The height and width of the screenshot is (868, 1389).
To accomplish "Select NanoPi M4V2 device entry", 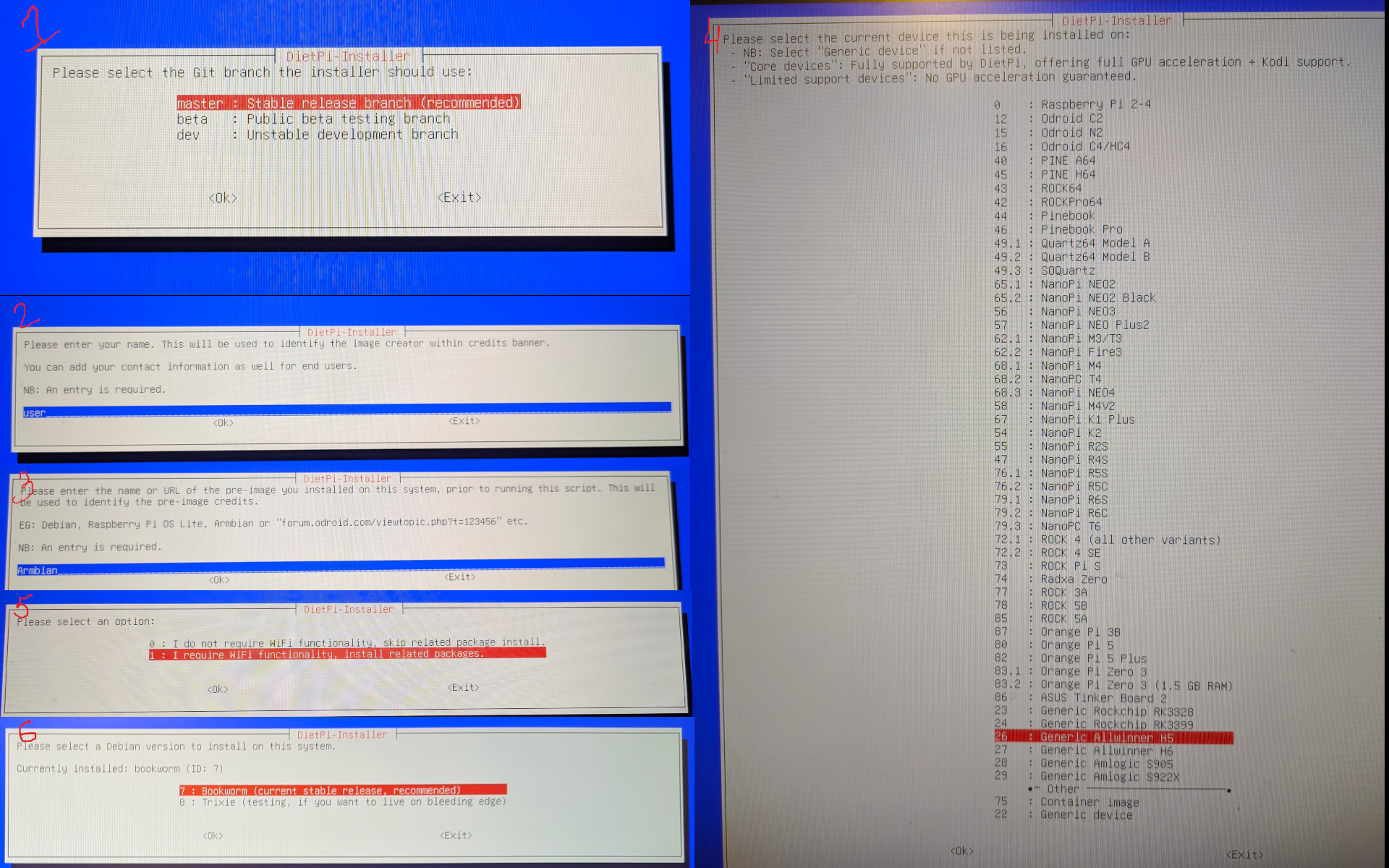I will (x=1055, y=406).
